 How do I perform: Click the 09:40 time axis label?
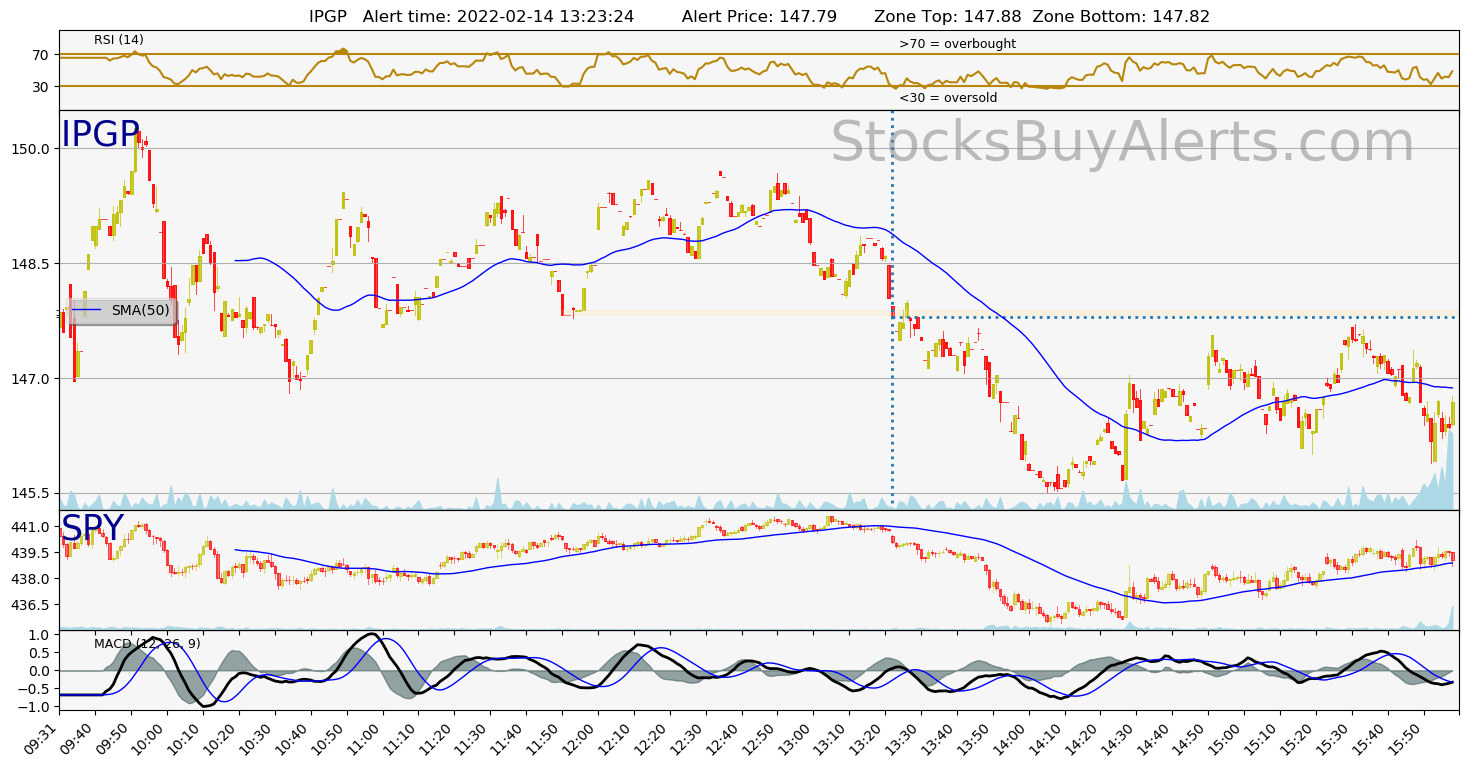[x=76, y=736]
